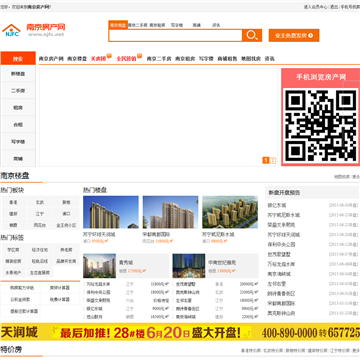Select the 商铺 search tab
Screen dimensions: 360x360
pos(197,25)
